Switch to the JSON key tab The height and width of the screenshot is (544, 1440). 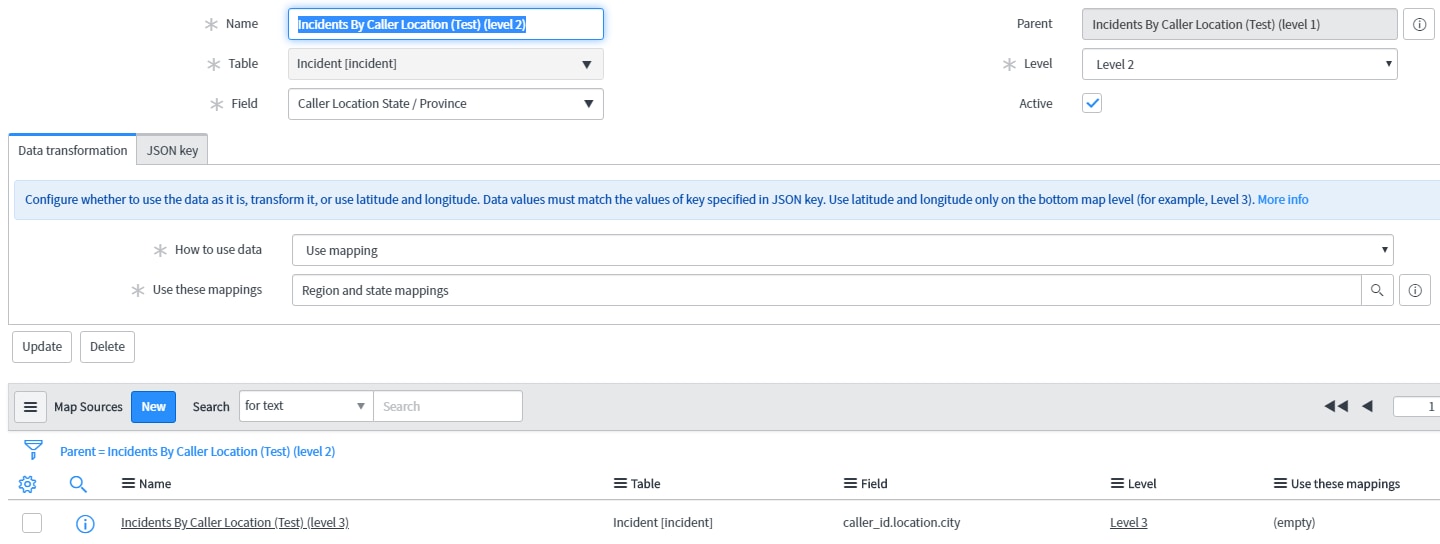(x=172, y=150)
